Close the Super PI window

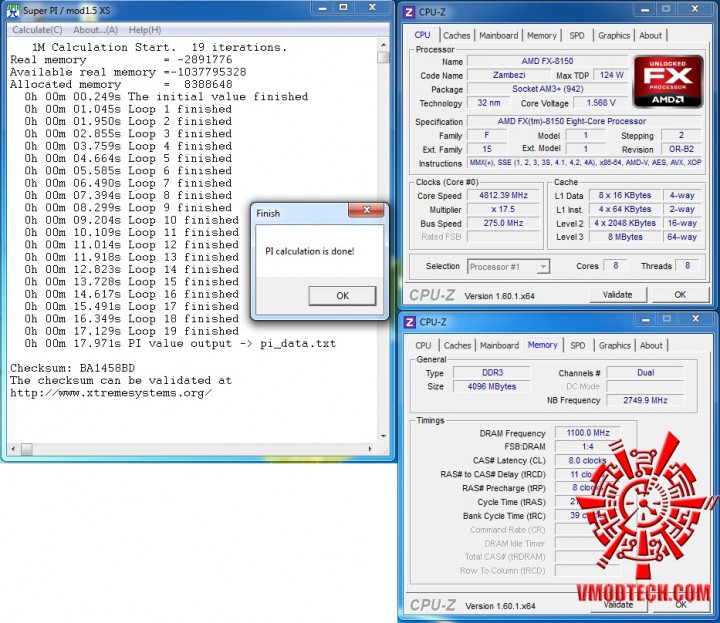(372, 8)
